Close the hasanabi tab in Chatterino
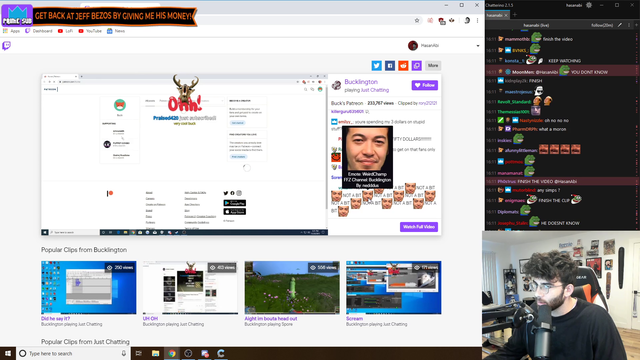This screenshot has height=360, width=640. tap(506, 15)
